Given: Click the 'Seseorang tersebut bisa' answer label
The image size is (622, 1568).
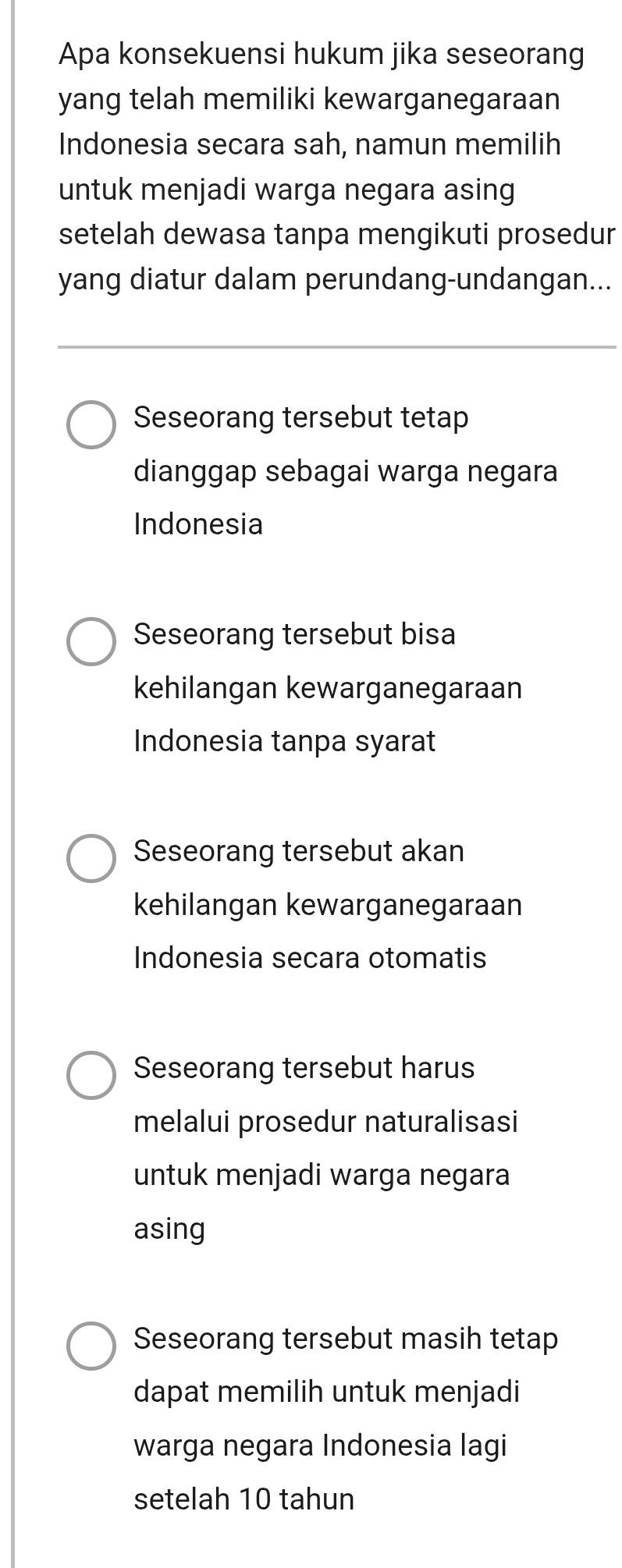Looking at the screenshot, I should tap(295, 634).
